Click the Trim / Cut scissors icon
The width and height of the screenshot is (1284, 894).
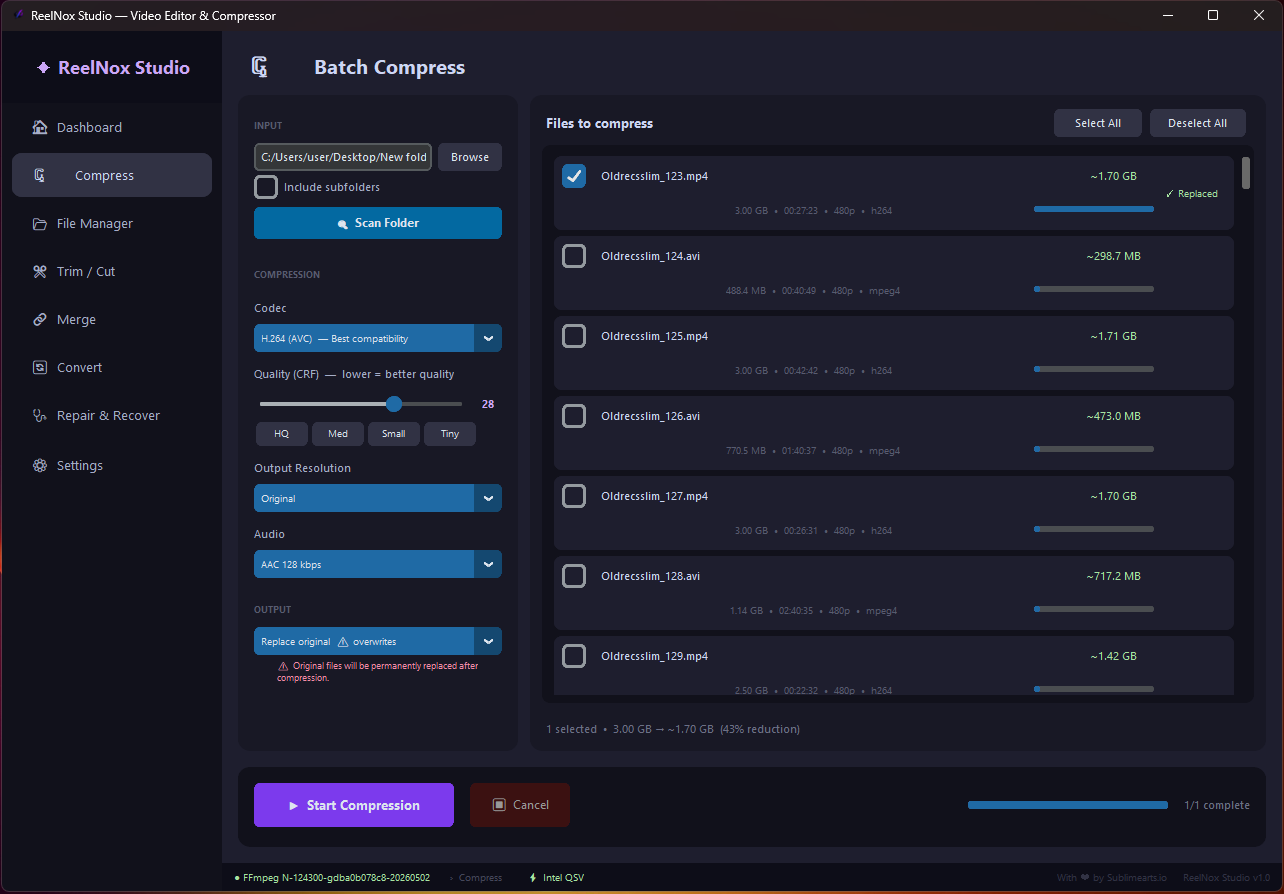tap(40, 271)
